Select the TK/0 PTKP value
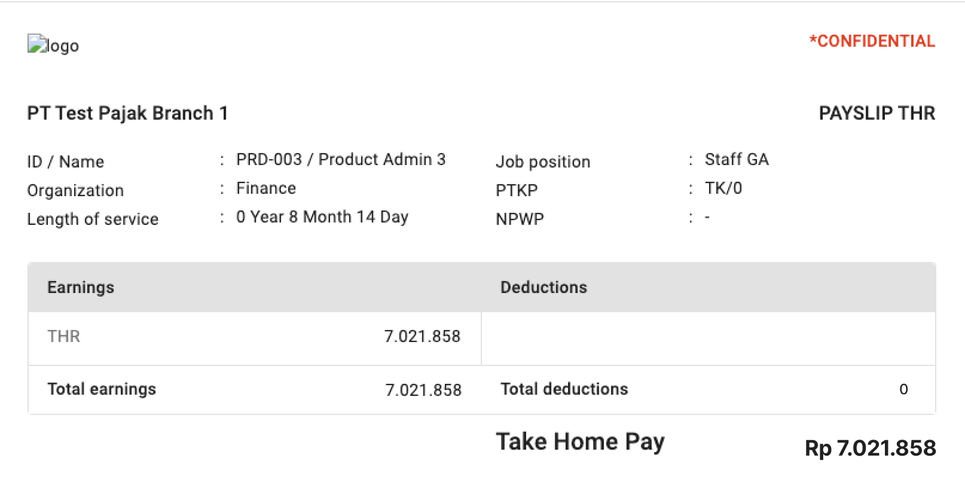The width and height of the screenshot is (965, 494). tap(723, 188)
